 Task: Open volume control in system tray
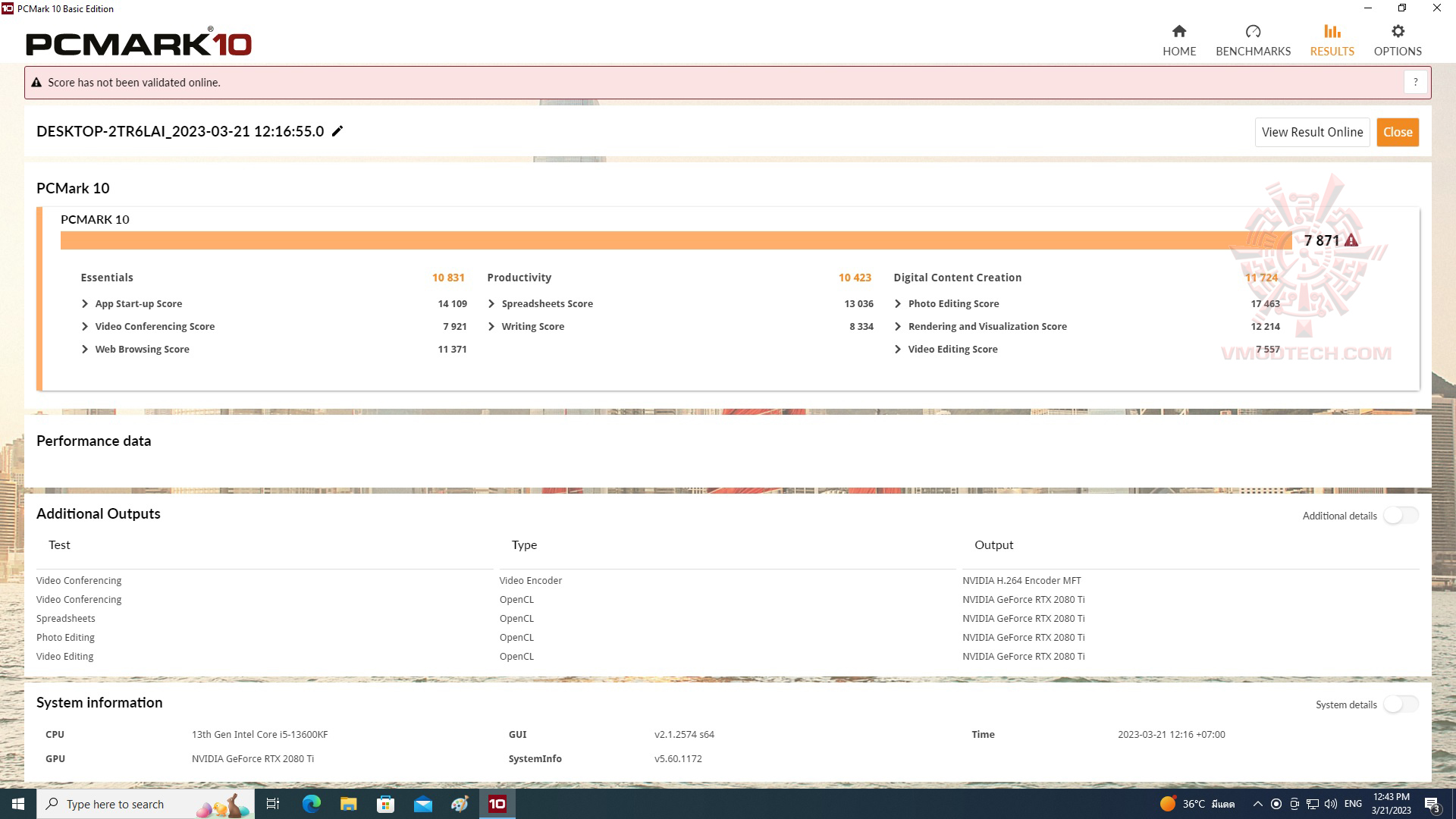[x=1331, y=803]
